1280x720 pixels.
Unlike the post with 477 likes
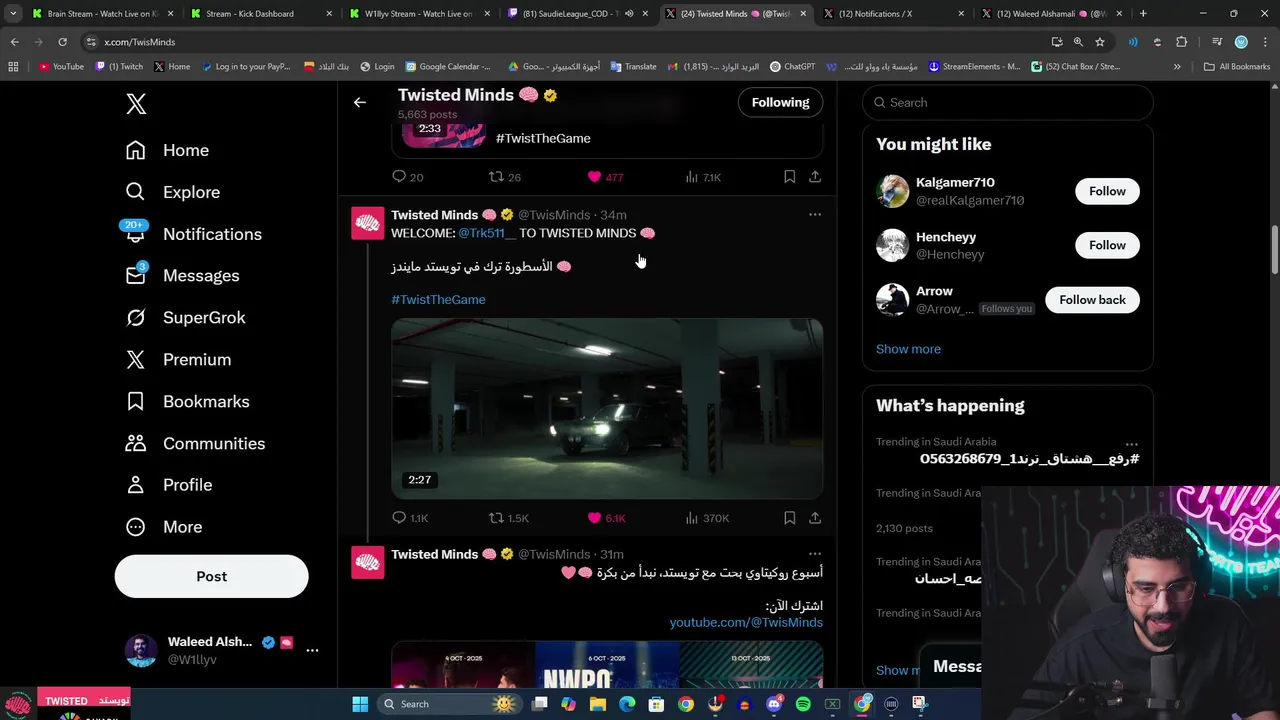click(x=605, y=177)
